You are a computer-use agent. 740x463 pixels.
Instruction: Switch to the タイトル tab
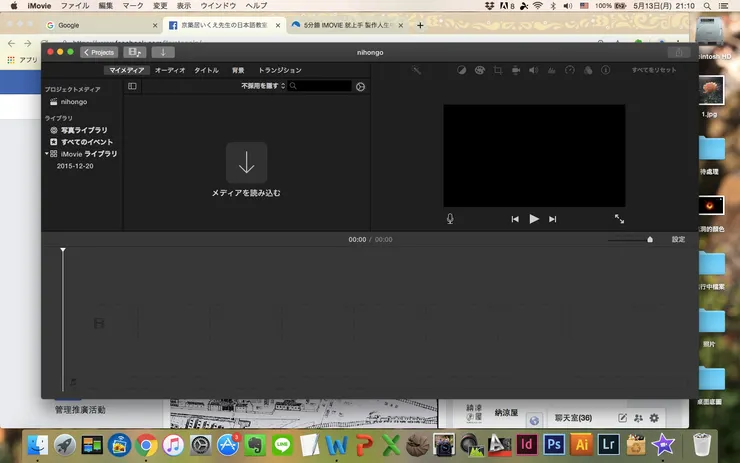point(206,70)
